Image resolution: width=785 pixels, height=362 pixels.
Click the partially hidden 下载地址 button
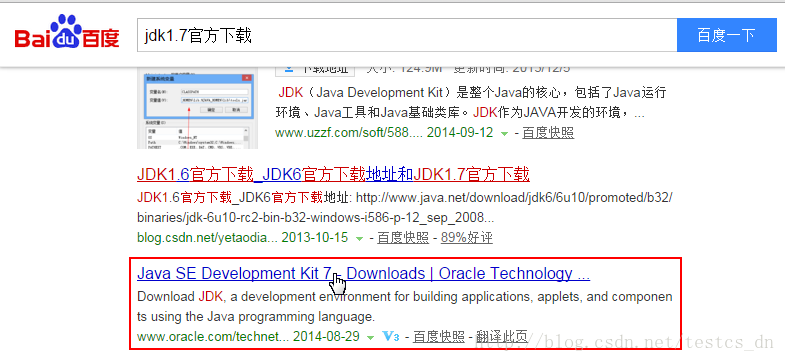coord(315,71)
